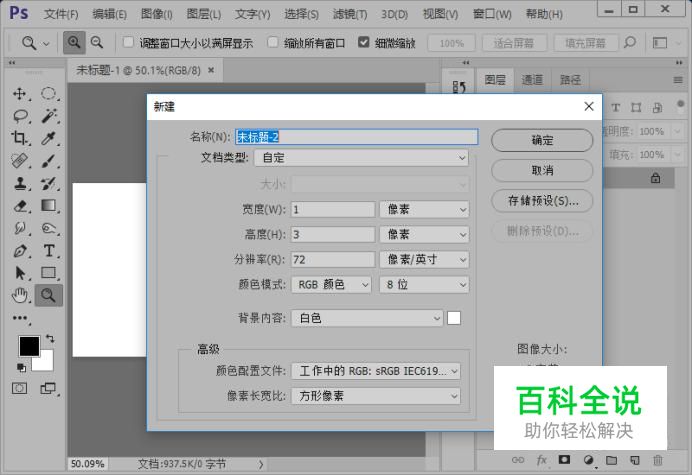Select the Brush tool
Image resolution: width=692 pixels, height=475 pixels.
(x=49, y=161)
